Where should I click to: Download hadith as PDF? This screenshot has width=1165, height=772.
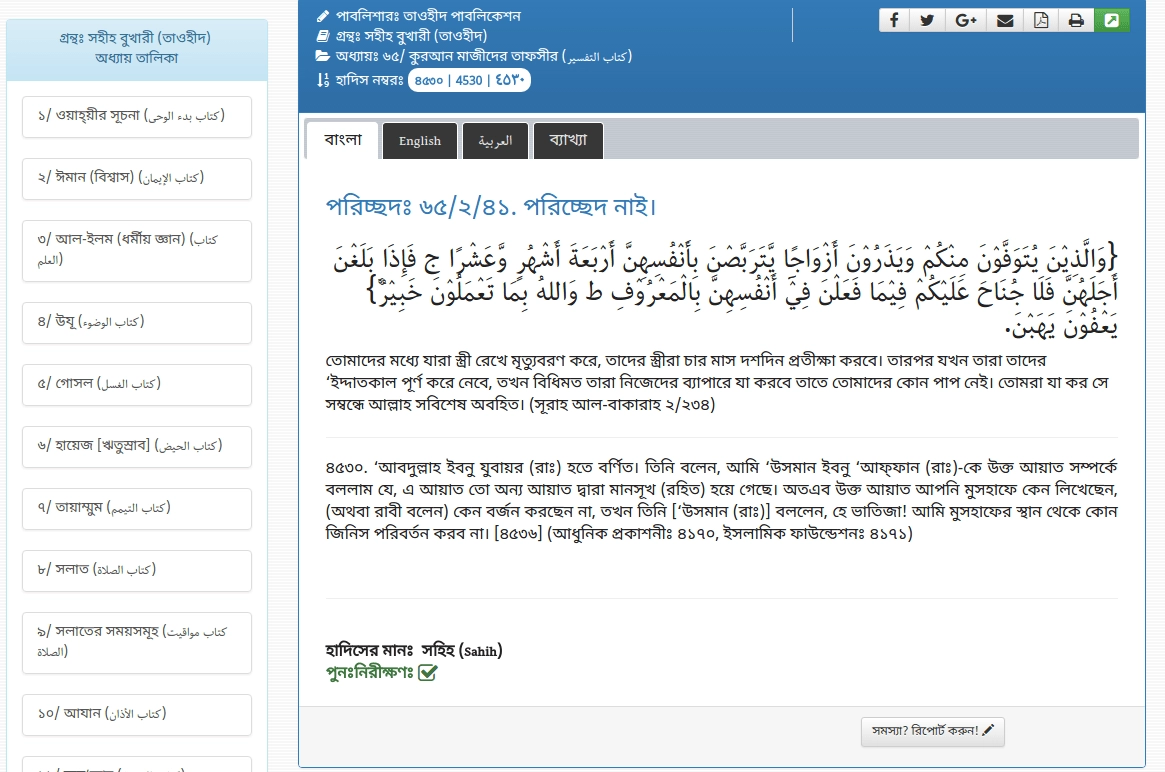tap(1040, 20)
